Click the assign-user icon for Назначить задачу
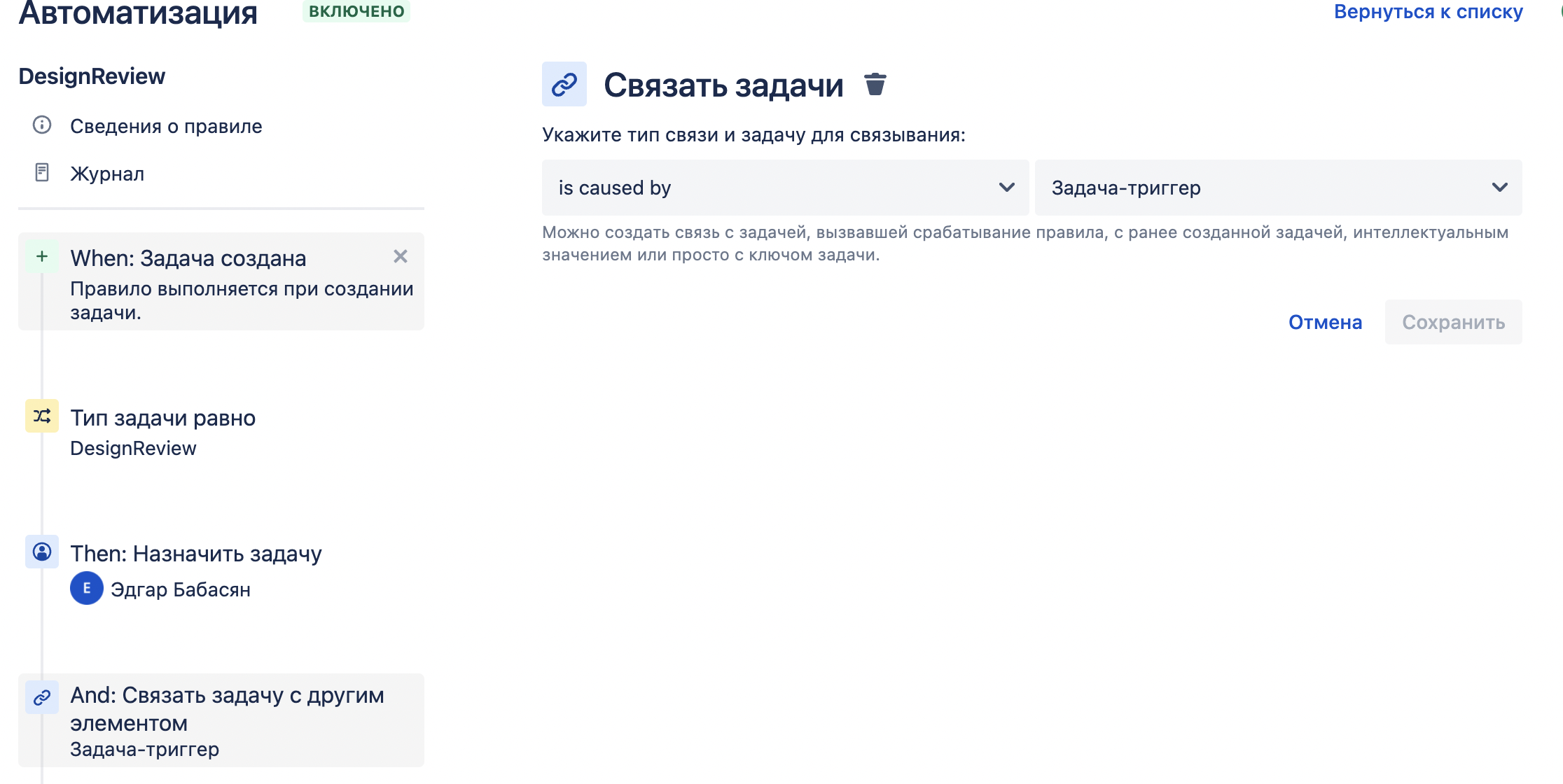The width and height of the screenshot is (1563, 784). [42, 552]
